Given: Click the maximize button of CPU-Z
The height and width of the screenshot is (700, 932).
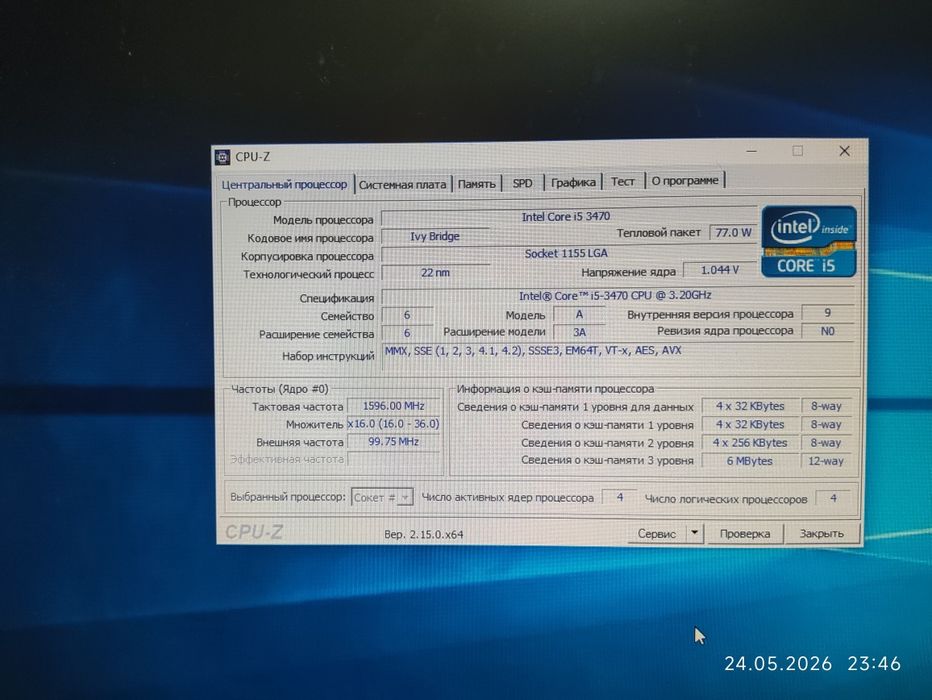Looking at the screenshot, I should [798, 151].
